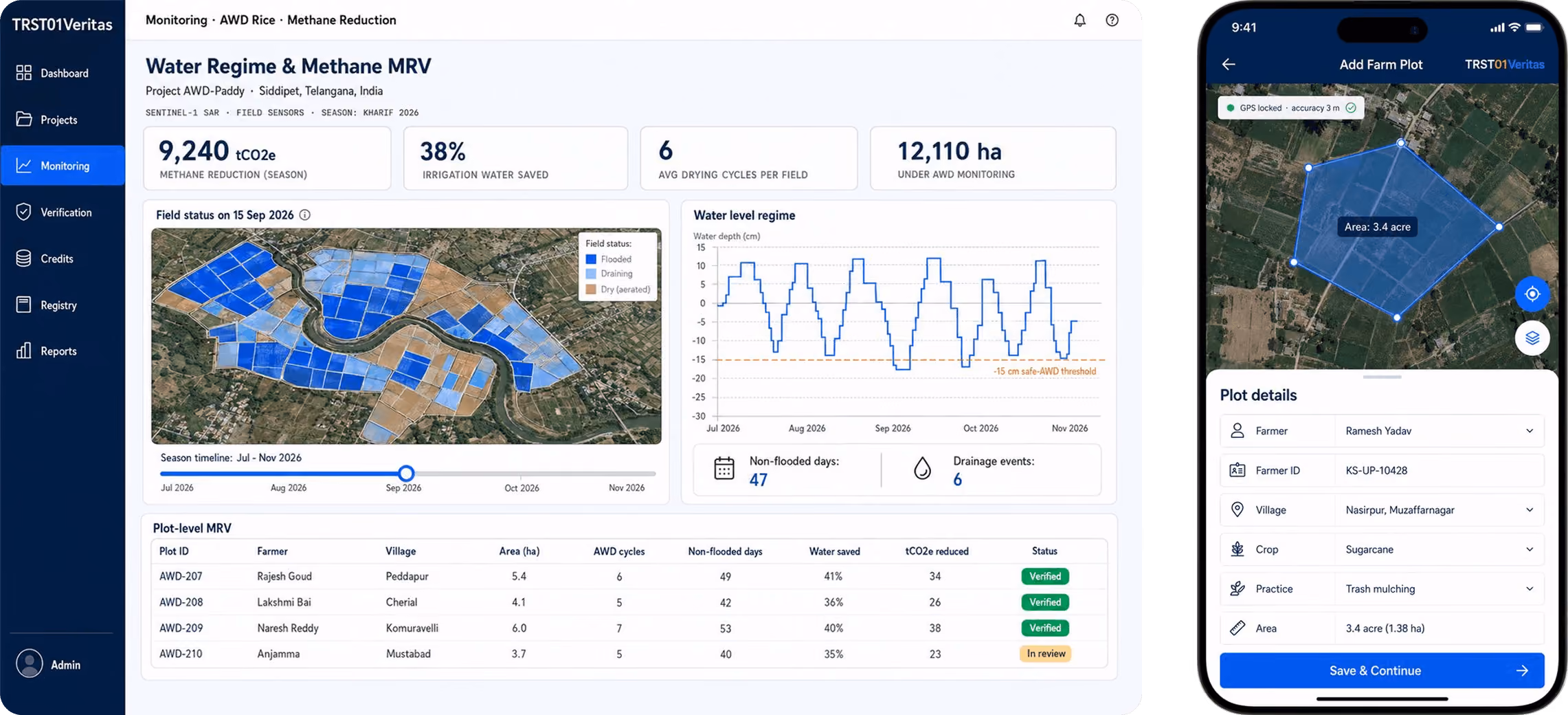Tap the Save & Continue button
This screenshot has height=715, width=1568.
coord(1382,670)
